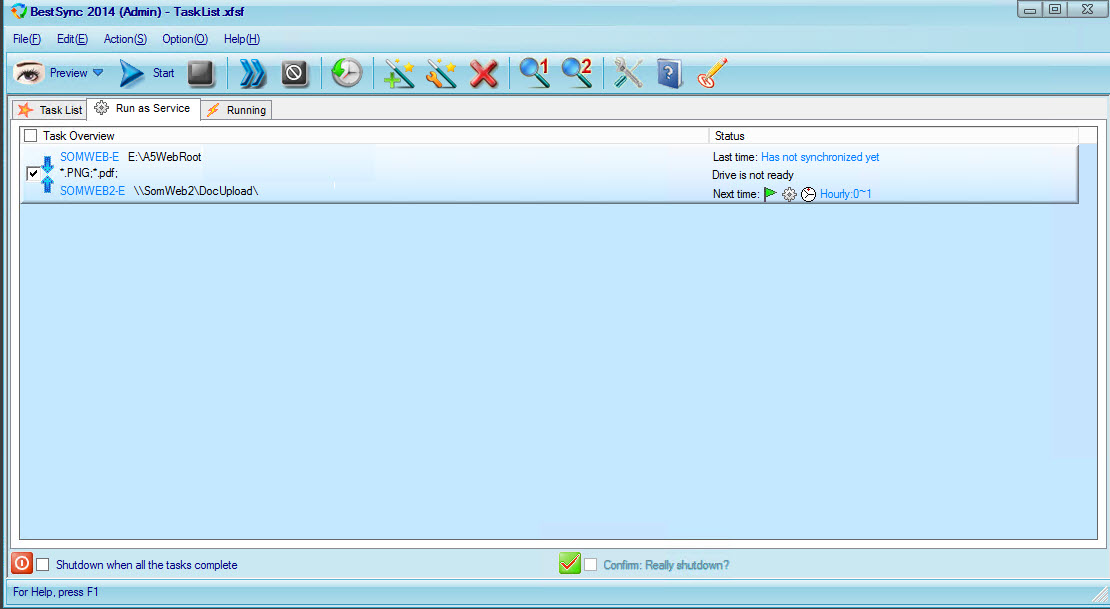Switch to the Running tab
The height and width of the screenshot is (609, 1110).
click(236, 110)
